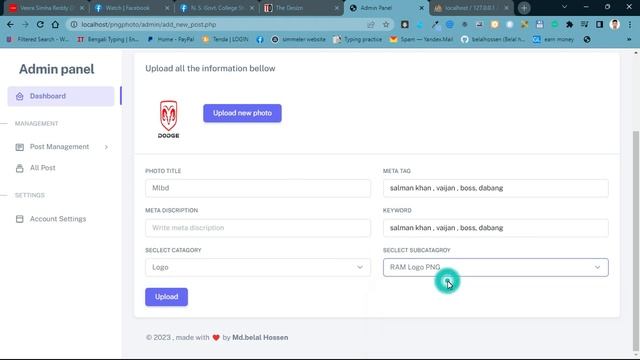
Task: Click the Dashboard home icon in sidebar
Action: pyautogui.click(x=20, y=96)
